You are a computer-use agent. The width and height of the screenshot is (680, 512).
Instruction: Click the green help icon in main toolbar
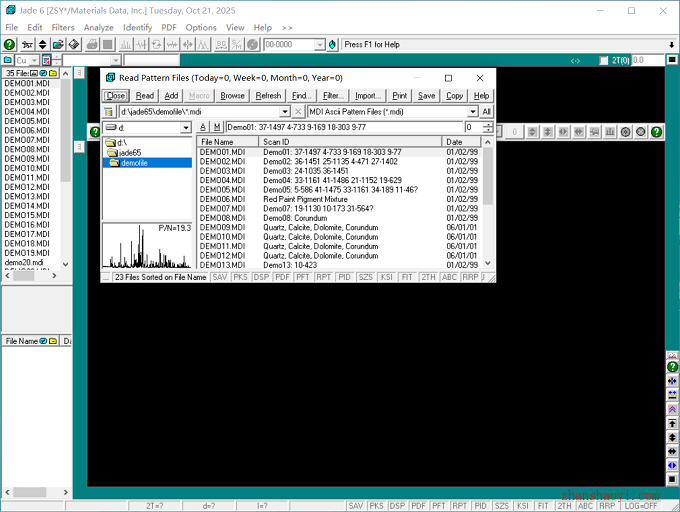click(9, 45)
